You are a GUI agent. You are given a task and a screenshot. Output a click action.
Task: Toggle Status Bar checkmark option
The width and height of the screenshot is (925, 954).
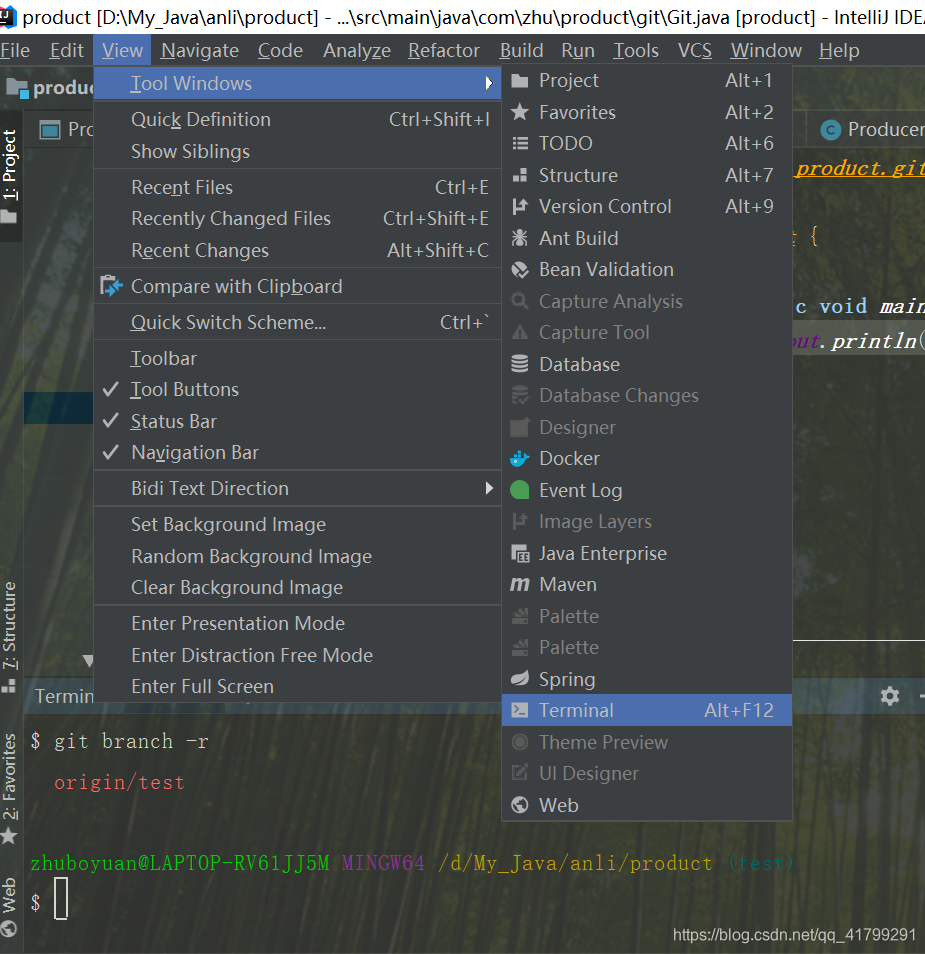(x=298, y=421)
